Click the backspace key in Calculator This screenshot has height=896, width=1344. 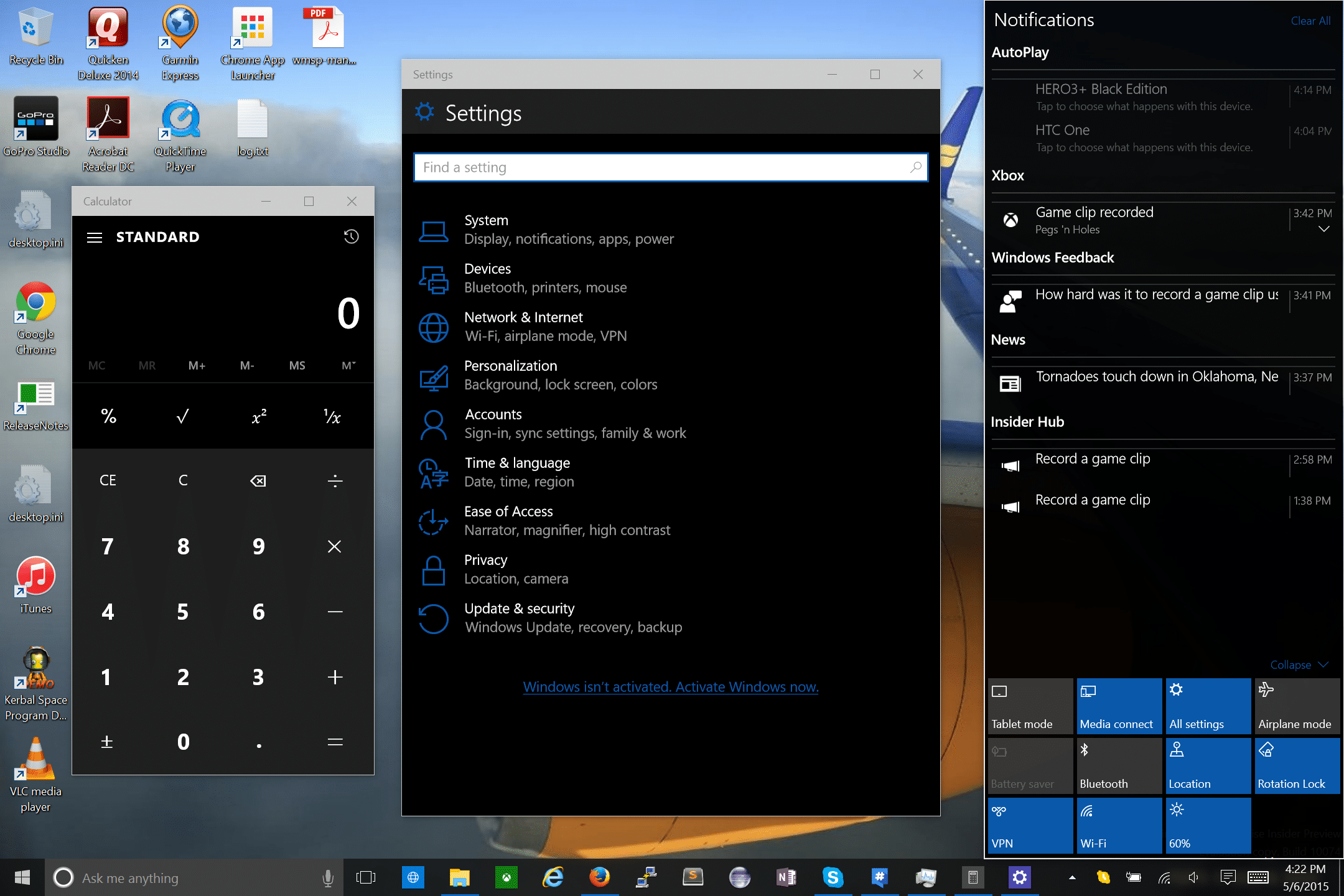[258, 480]
